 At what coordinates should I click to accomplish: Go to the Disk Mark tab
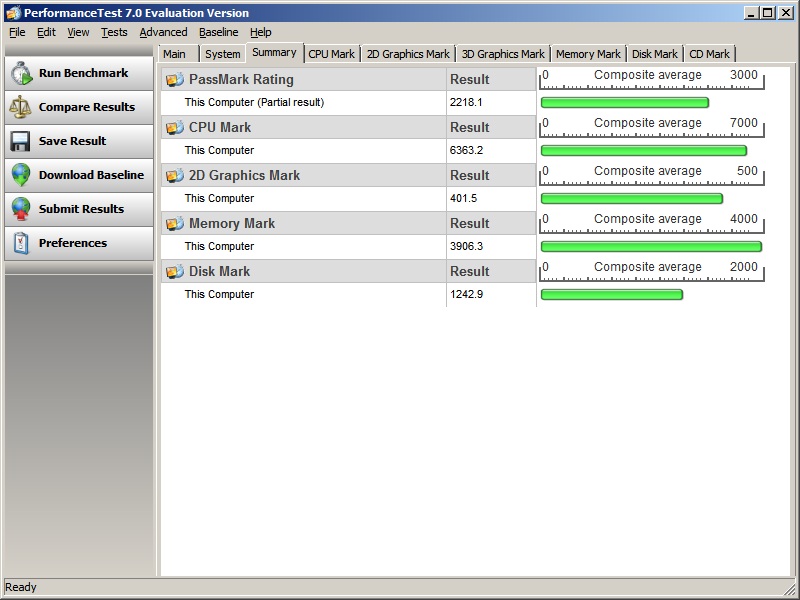point(655,54)
